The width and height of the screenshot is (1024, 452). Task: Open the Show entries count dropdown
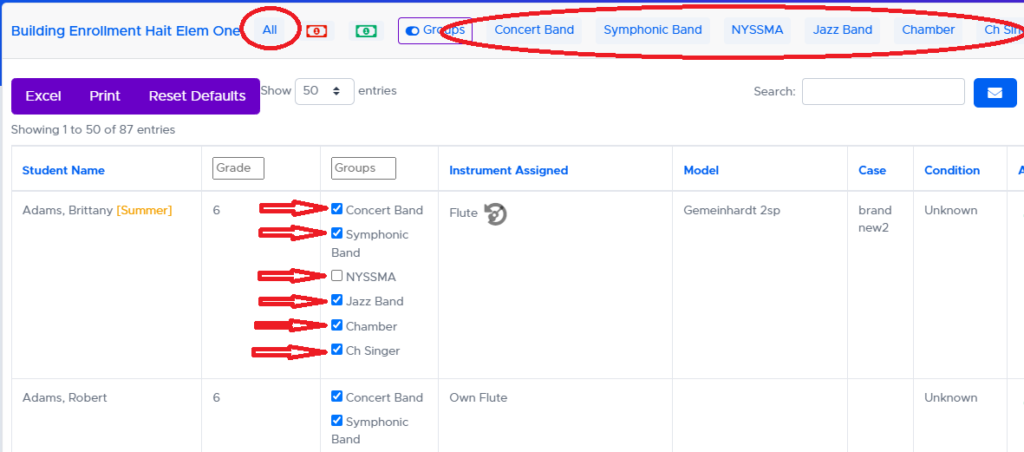pos(325,91)
